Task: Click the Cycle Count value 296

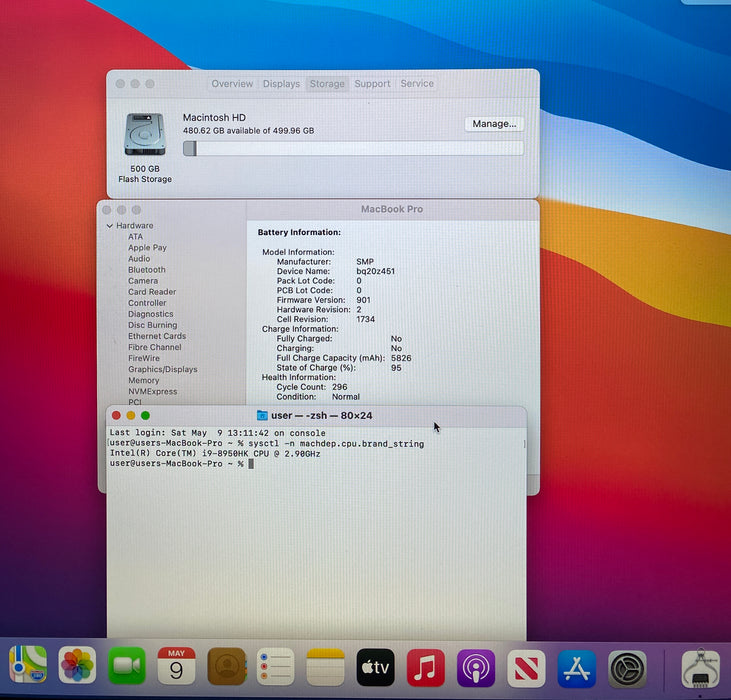Action: (339, 387)
